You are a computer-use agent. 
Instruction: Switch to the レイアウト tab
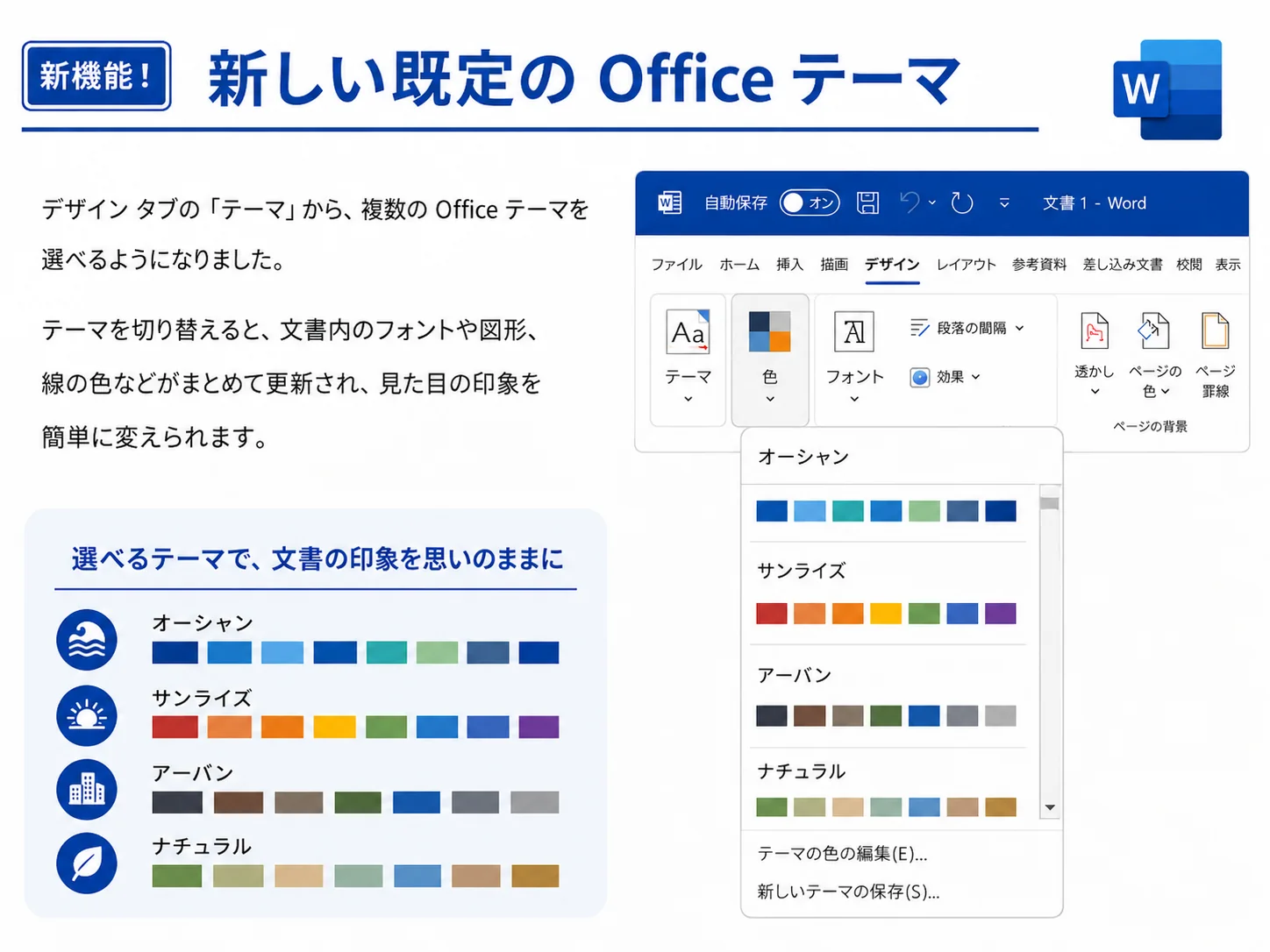(966, 264)
